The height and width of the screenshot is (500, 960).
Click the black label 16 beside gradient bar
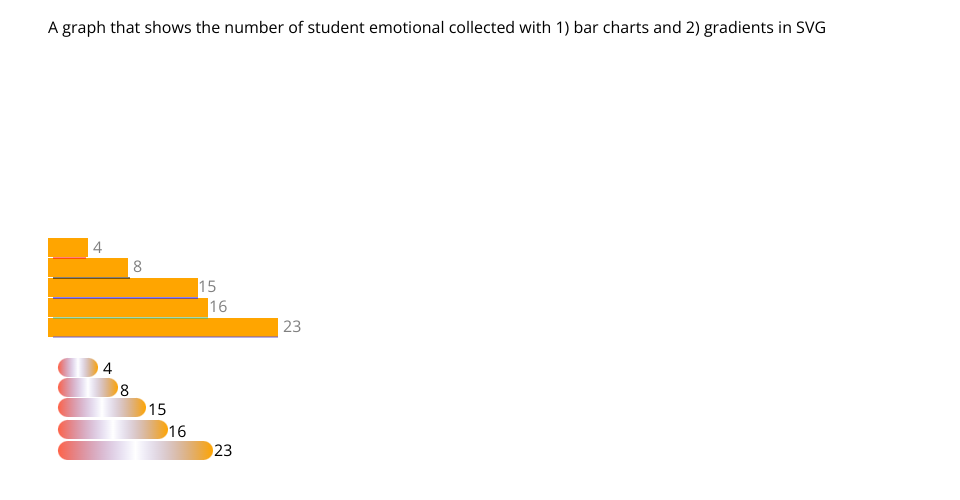pos(178,431)
